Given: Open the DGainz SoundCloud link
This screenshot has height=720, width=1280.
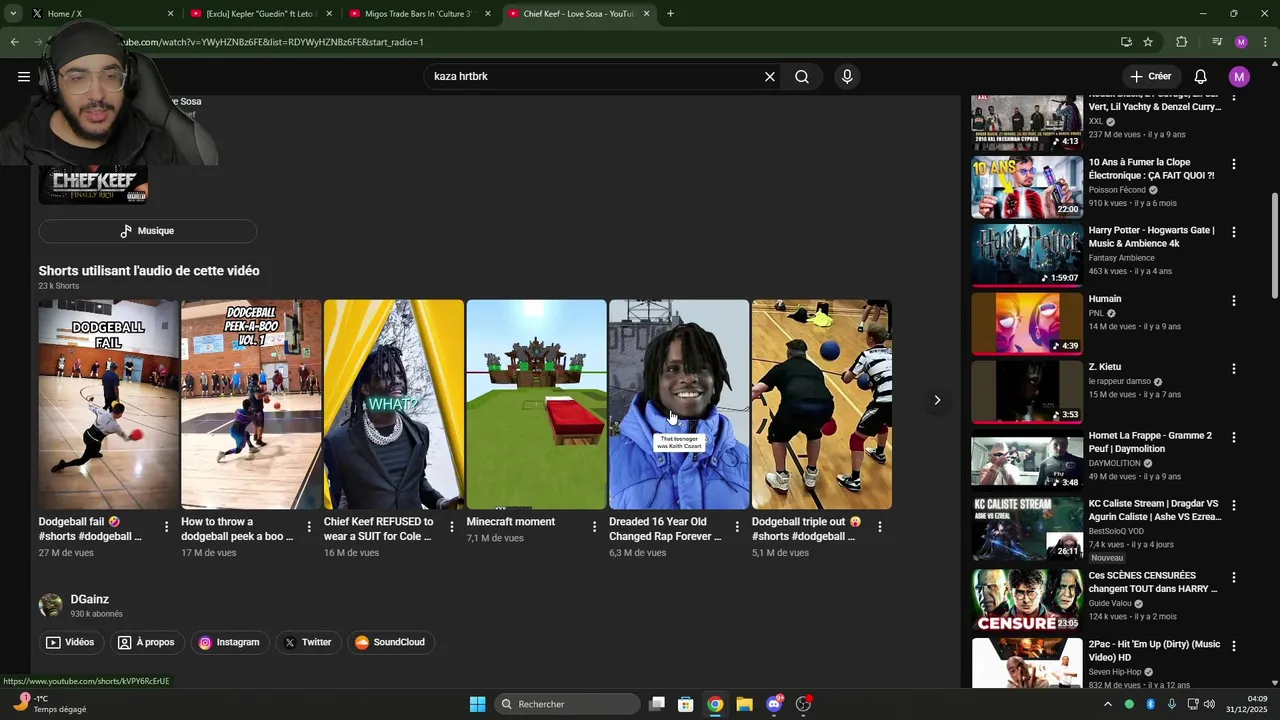Looking at the screenshot, I should click(390, 643).
